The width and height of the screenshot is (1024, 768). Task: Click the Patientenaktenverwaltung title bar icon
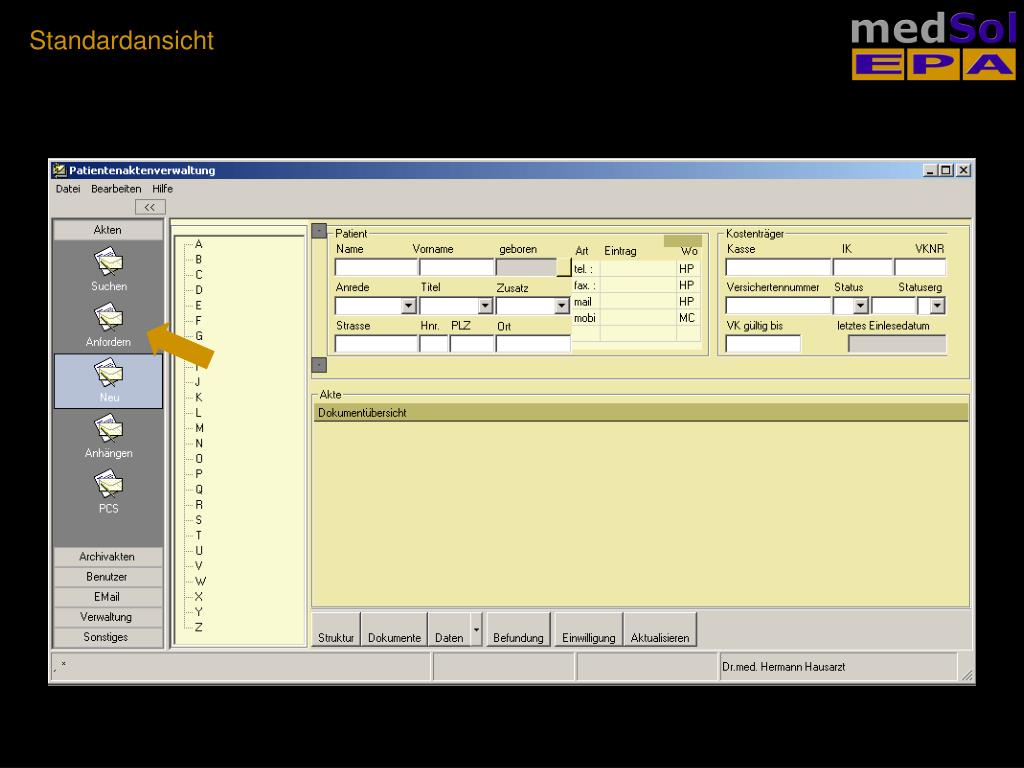coord(59,170)
